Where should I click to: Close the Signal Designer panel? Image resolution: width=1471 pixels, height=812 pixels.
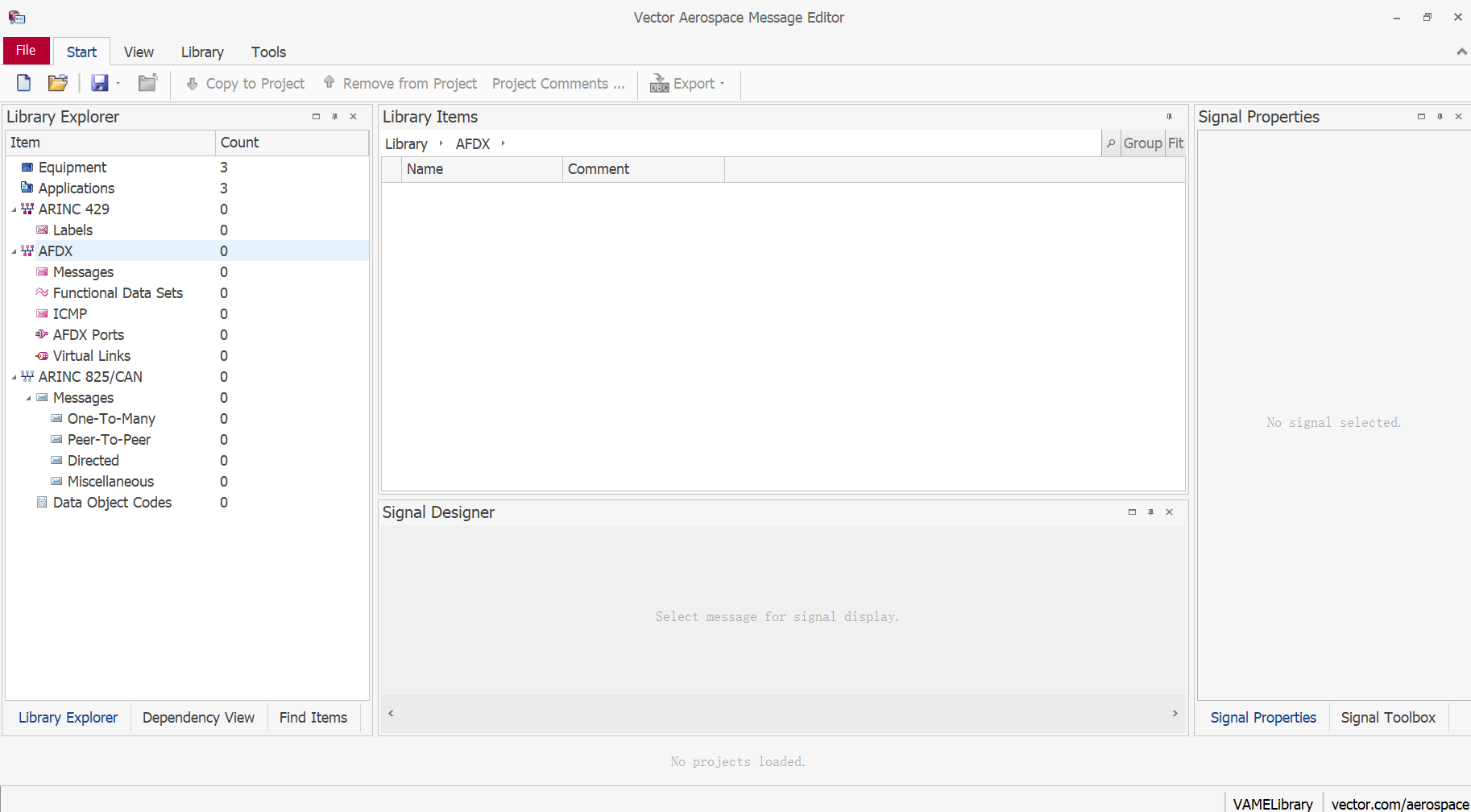(1169, 512)
